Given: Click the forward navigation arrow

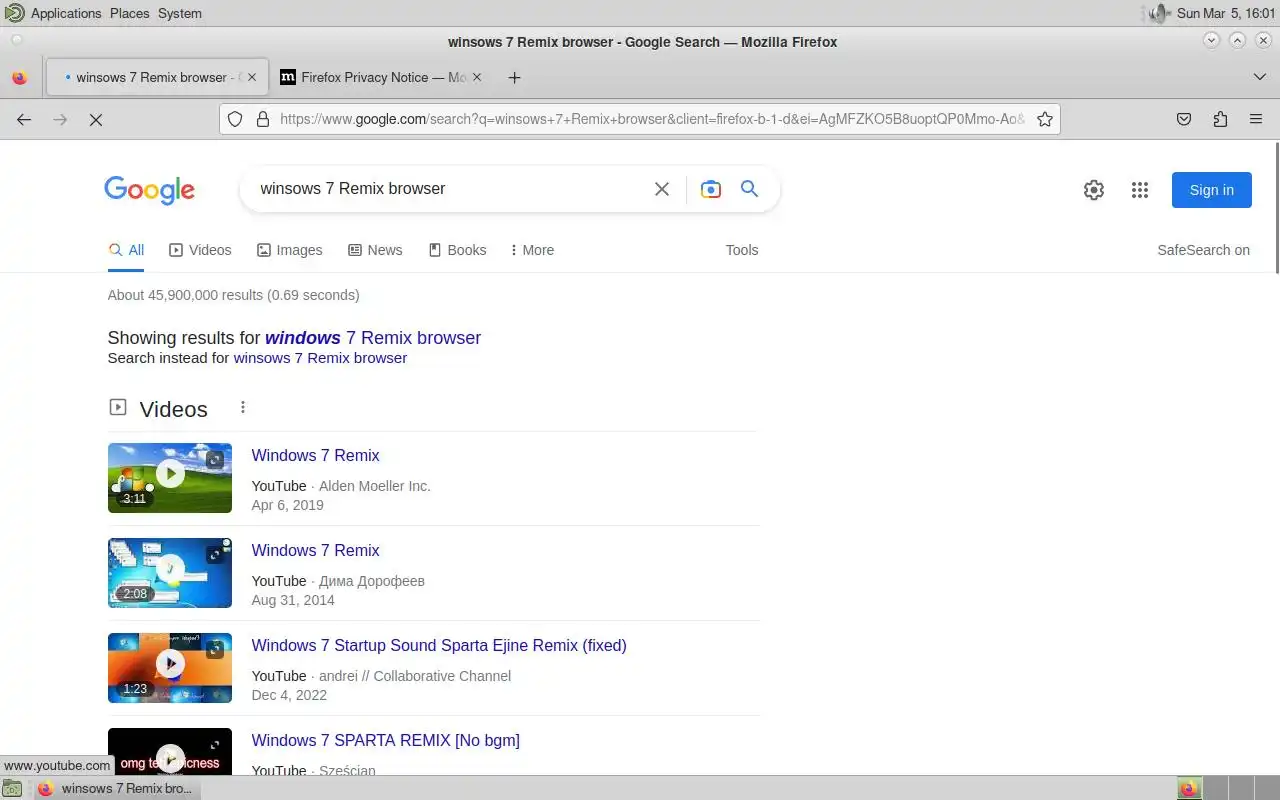Looking at the screenshot, I should pyautogui.click(x=60, y=119).
